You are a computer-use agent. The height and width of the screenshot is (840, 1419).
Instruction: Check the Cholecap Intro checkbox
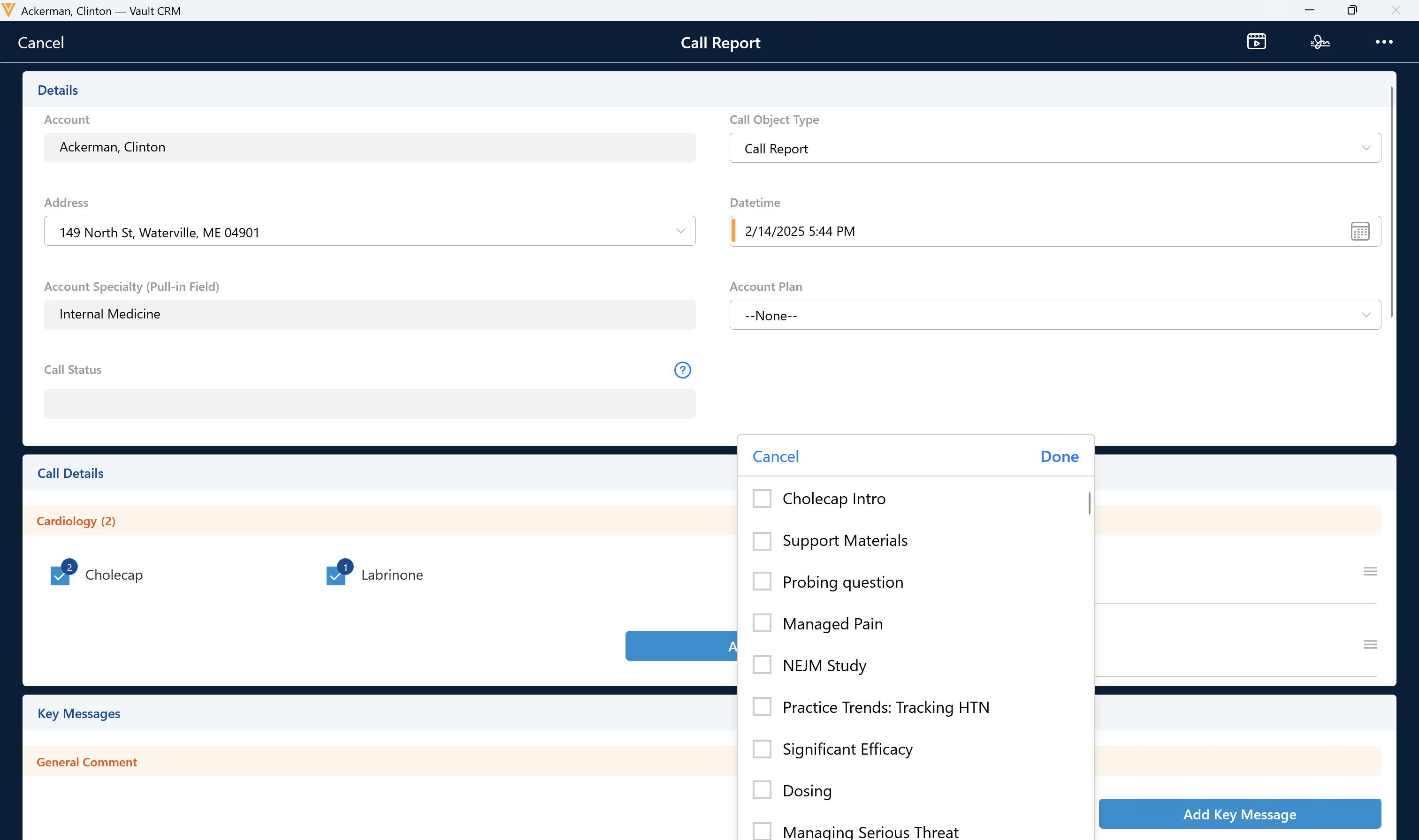pyautogui.click(x=762, y=499)
